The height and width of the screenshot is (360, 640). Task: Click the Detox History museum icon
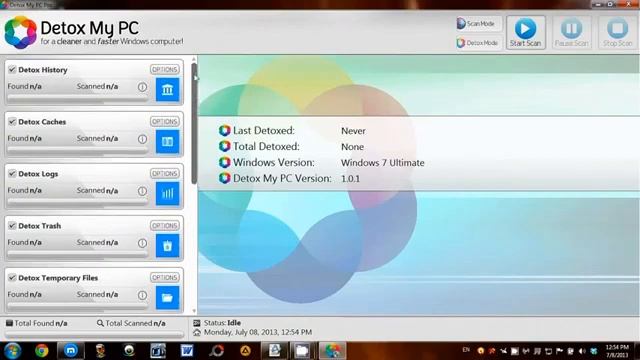[167, 89]
